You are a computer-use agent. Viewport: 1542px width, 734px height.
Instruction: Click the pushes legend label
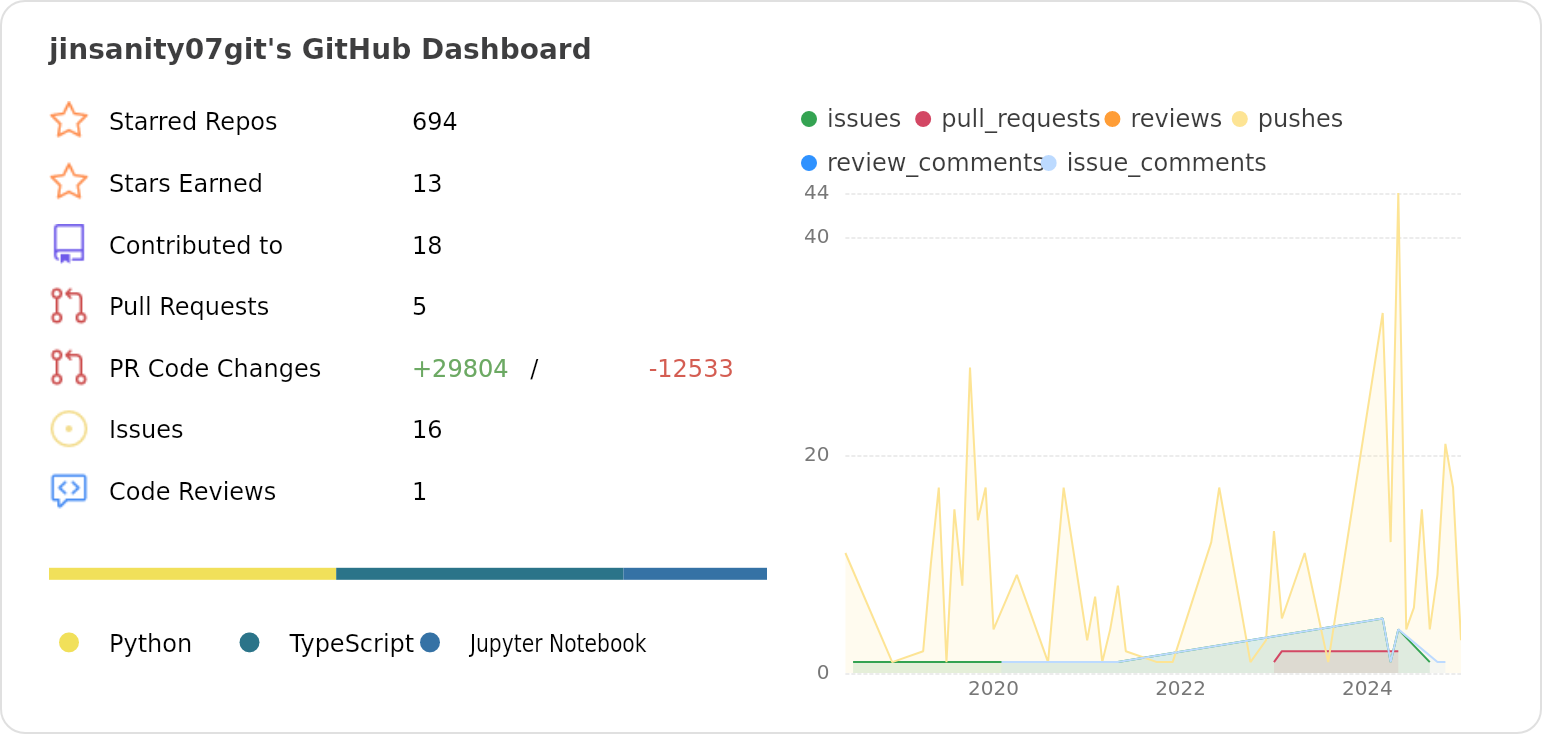point(1300,119)
